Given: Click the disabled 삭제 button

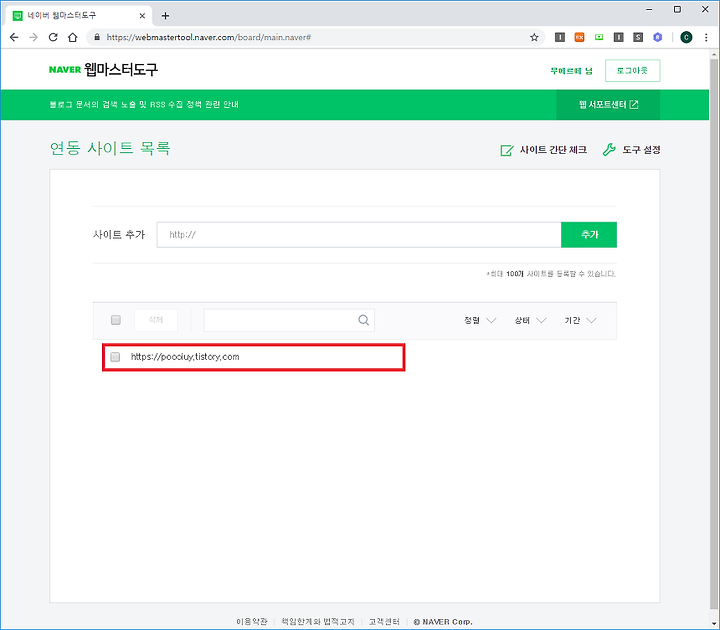Looking at the screenshot, I should tap(156, 320).
